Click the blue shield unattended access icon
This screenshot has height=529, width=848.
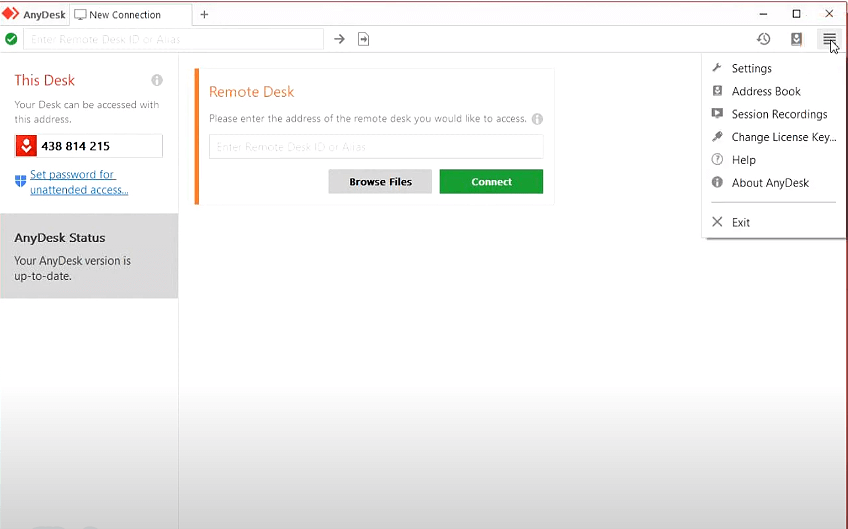point(21,181)
